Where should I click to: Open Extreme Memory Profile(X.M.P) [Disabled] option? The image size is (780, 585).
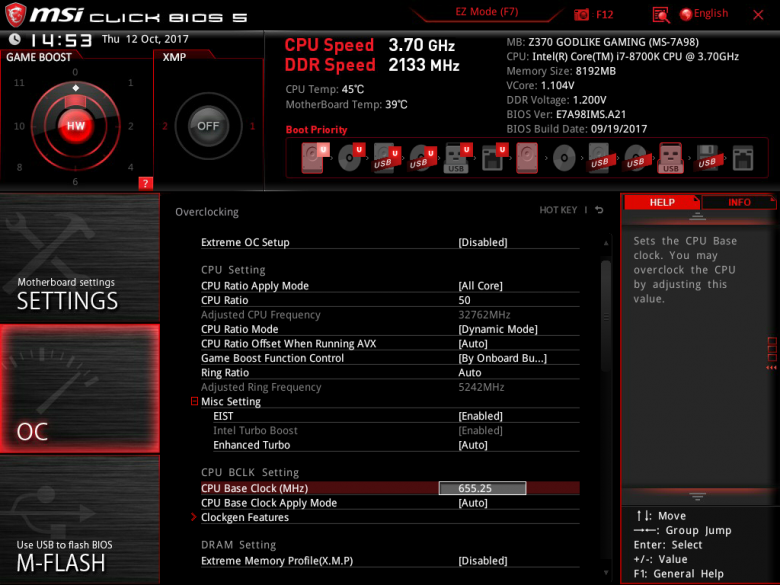point(390,561)
